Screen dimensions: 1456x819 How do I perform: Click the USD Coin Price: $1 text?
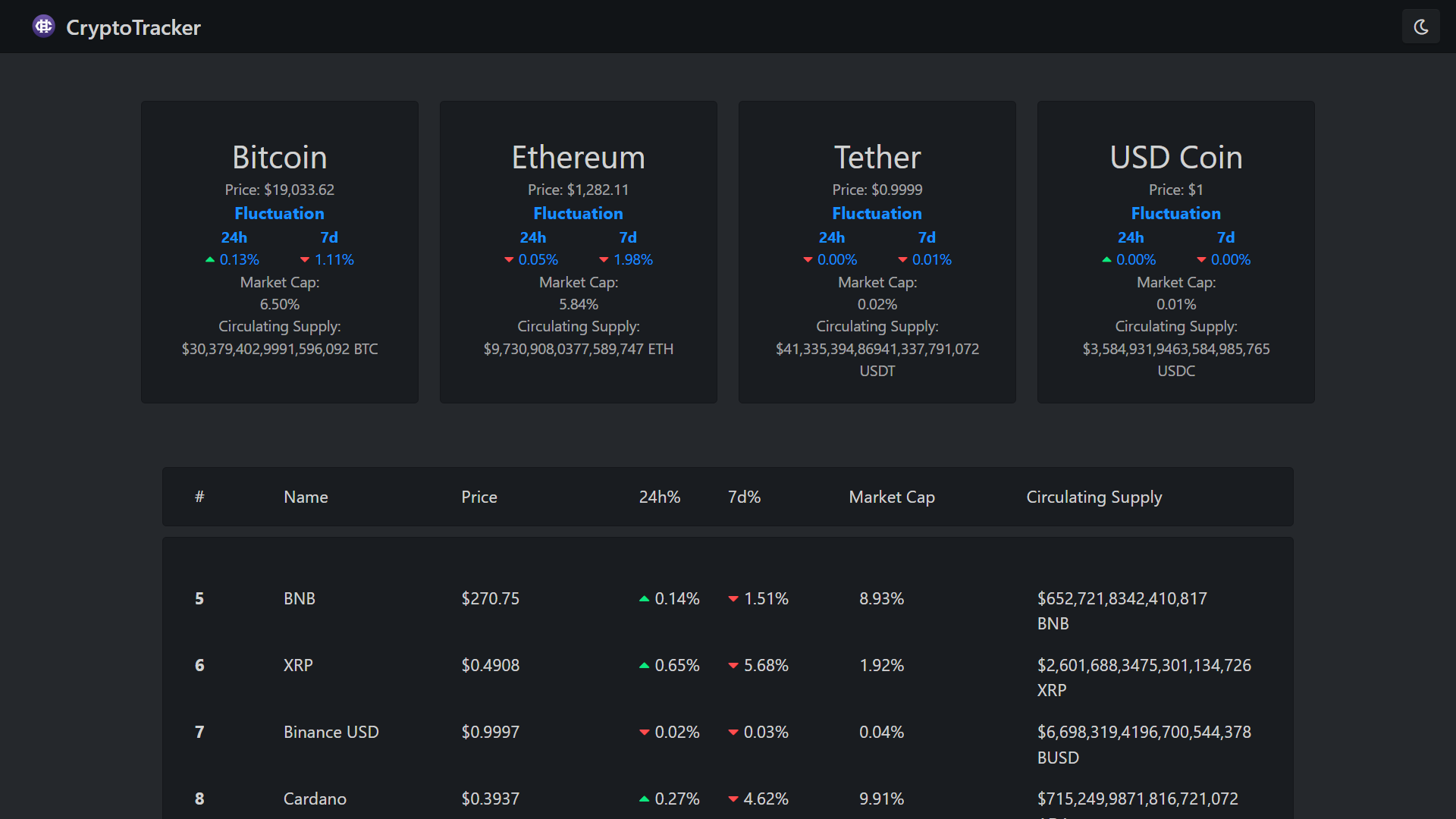[x=1176, y=190]
